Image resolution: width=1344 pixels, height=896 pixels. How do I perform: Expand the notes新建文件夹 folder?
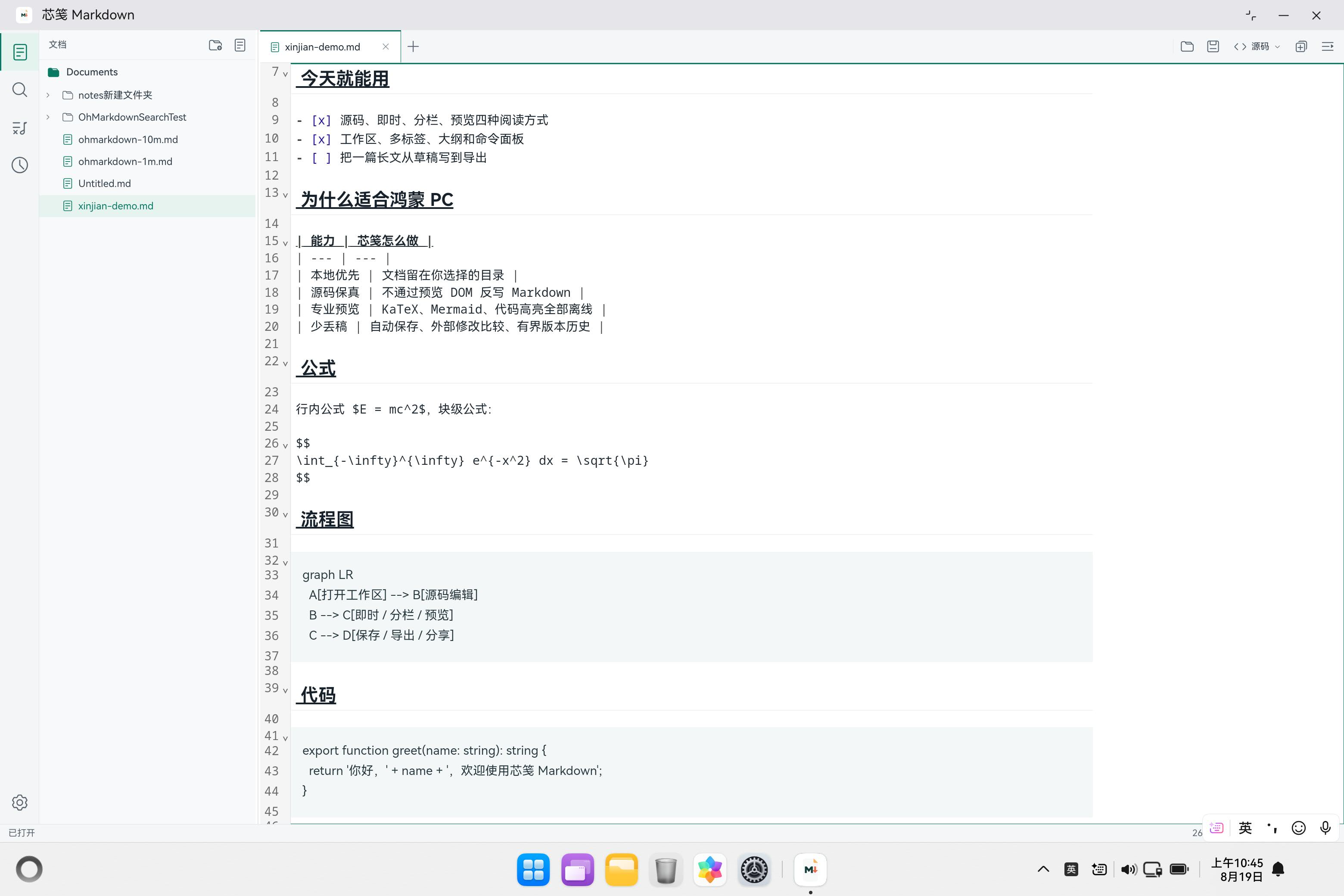48,95
